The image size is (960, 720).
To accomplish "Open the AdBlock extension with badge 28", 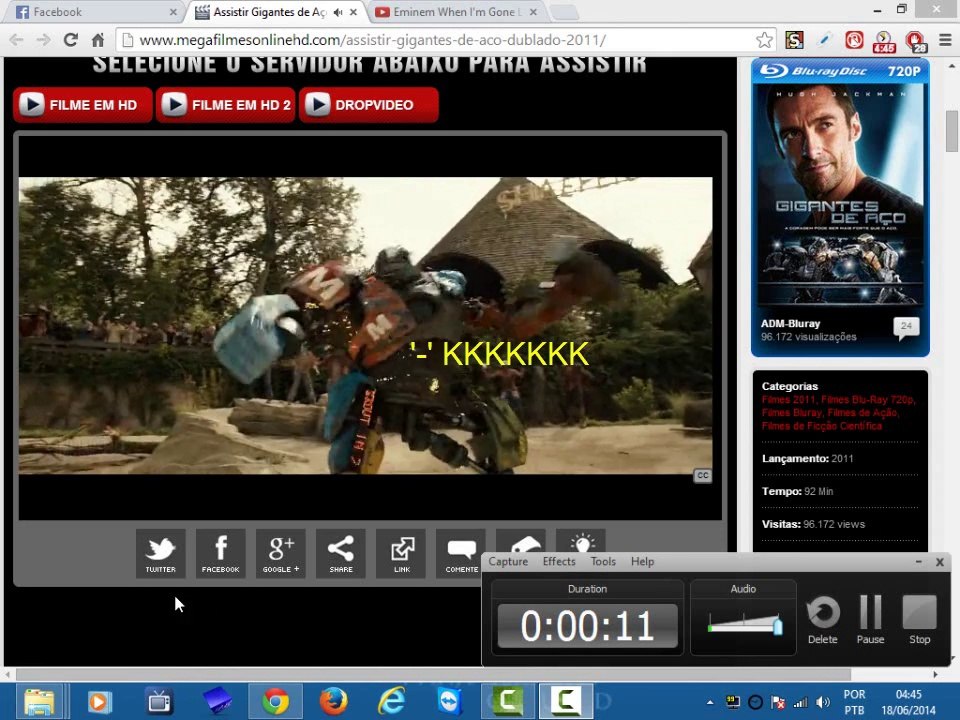I will tap(915, 42).
